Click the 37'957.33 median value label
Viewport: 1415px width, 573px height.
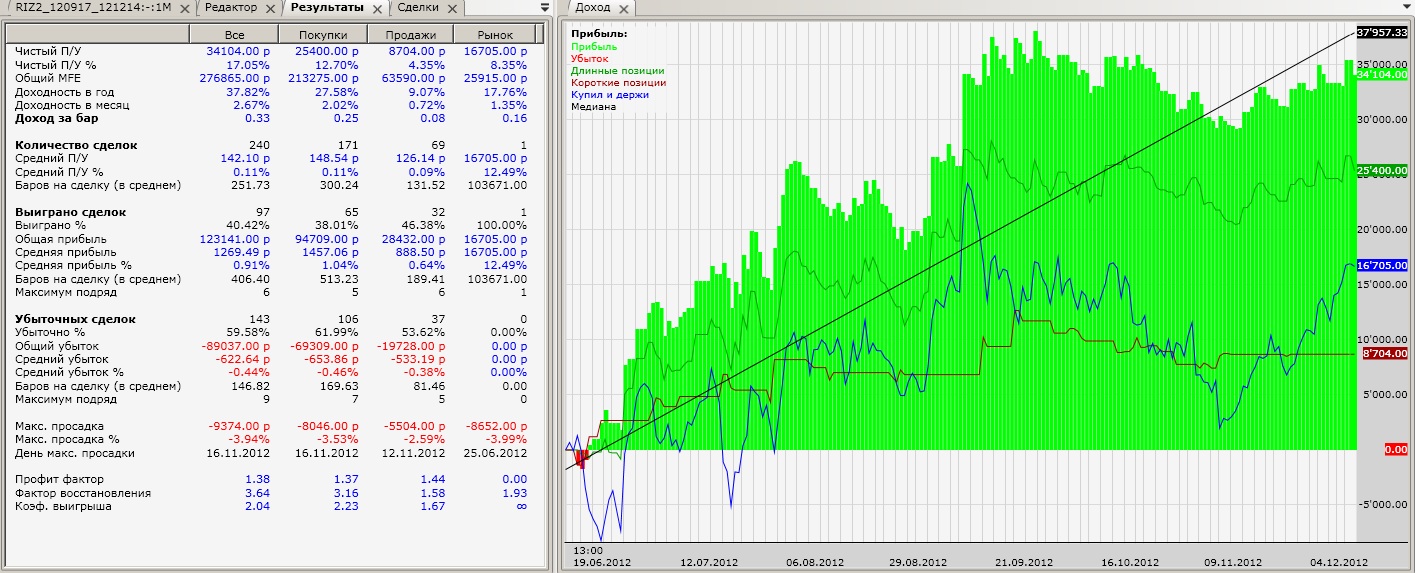coord(1382,32)
